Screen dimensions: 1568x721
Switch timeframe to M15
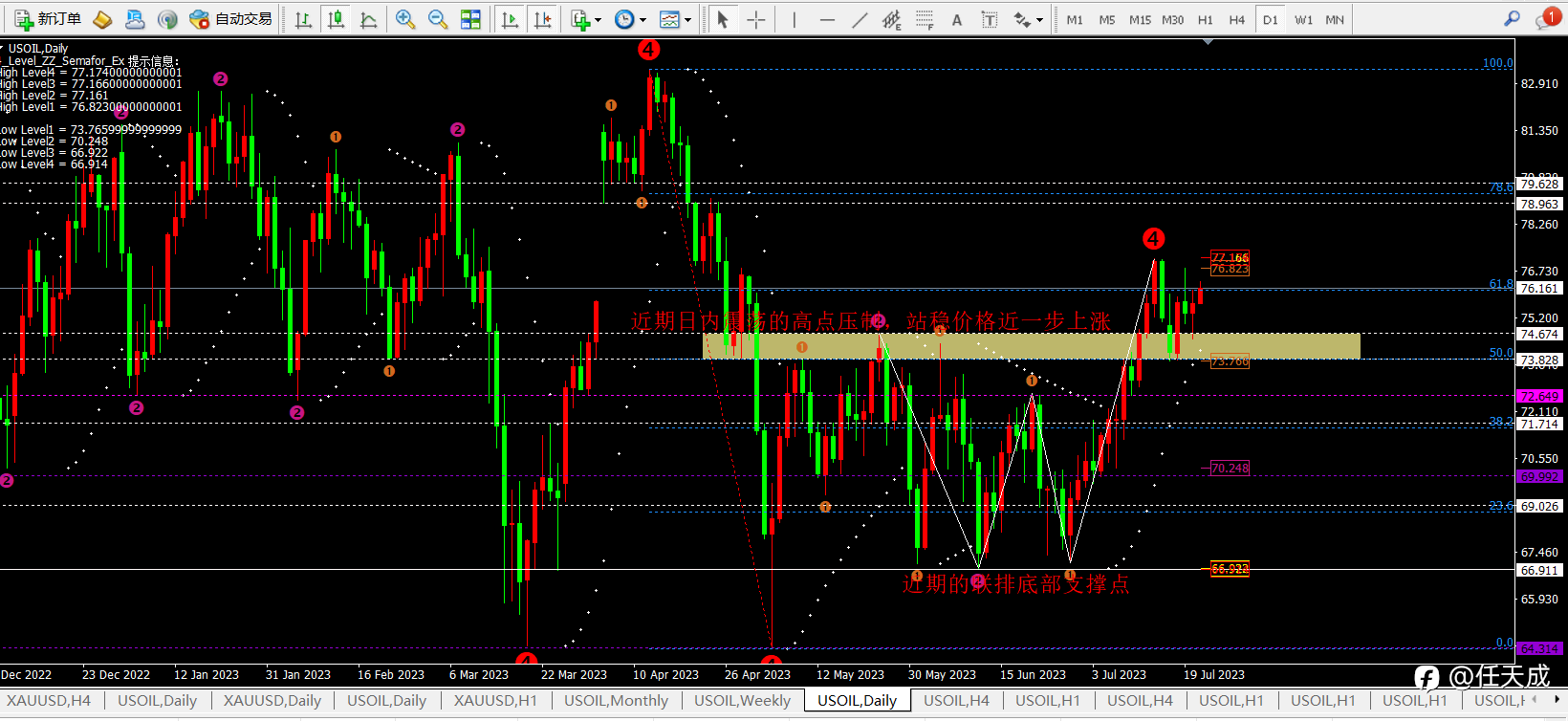click(1140, 19)
